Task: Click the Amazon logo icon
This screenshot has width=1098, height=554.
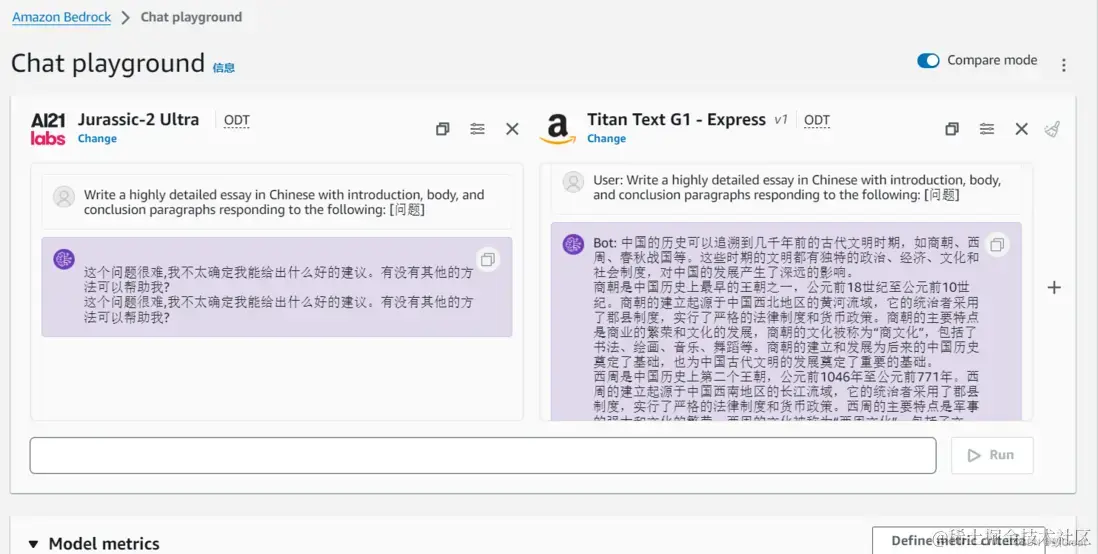Action: (x=557, y=130)
